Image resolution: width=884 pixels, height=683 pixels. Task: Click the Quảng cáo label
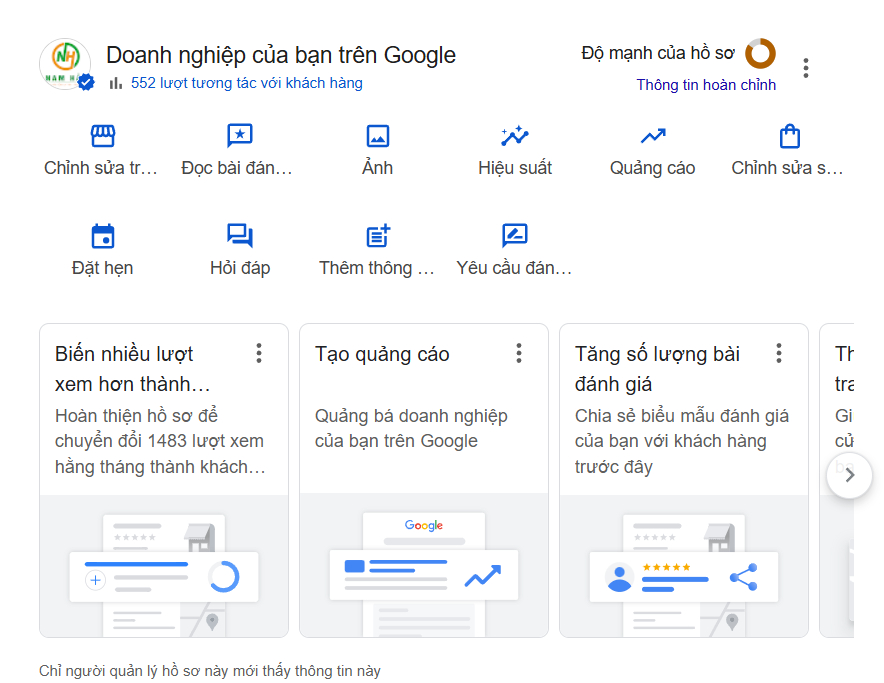click(652, 168)
